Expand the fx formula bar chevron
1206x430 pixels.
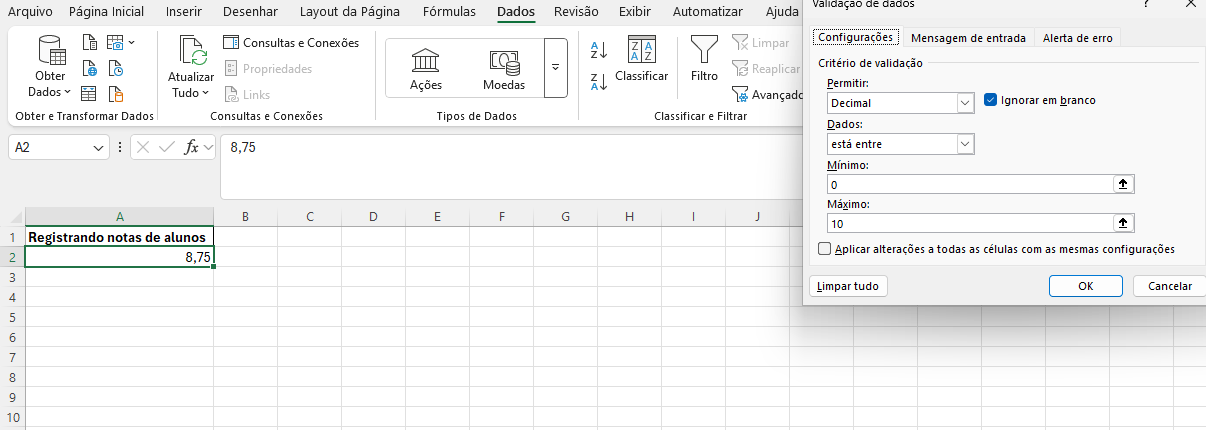pyautogui.click(x=209, y=147)
